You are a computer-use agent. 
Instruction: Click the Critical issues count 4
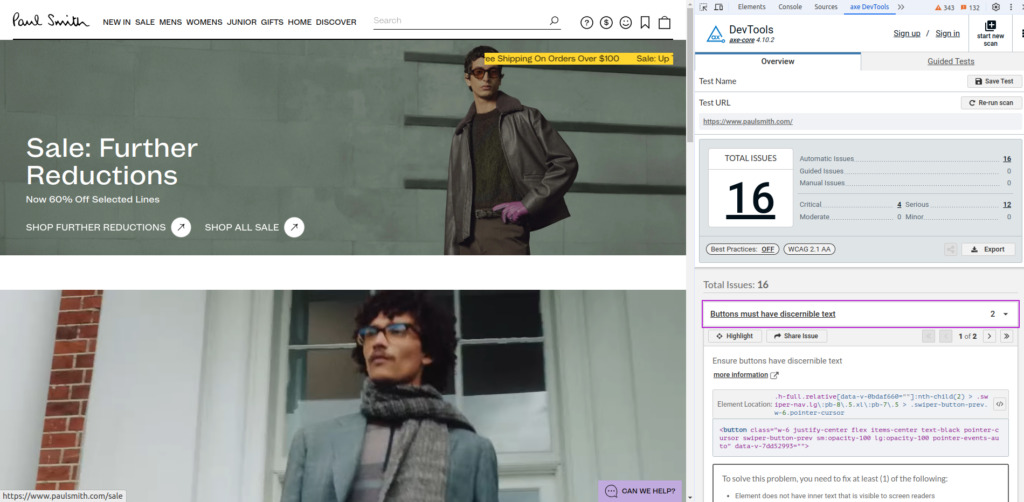899,205
